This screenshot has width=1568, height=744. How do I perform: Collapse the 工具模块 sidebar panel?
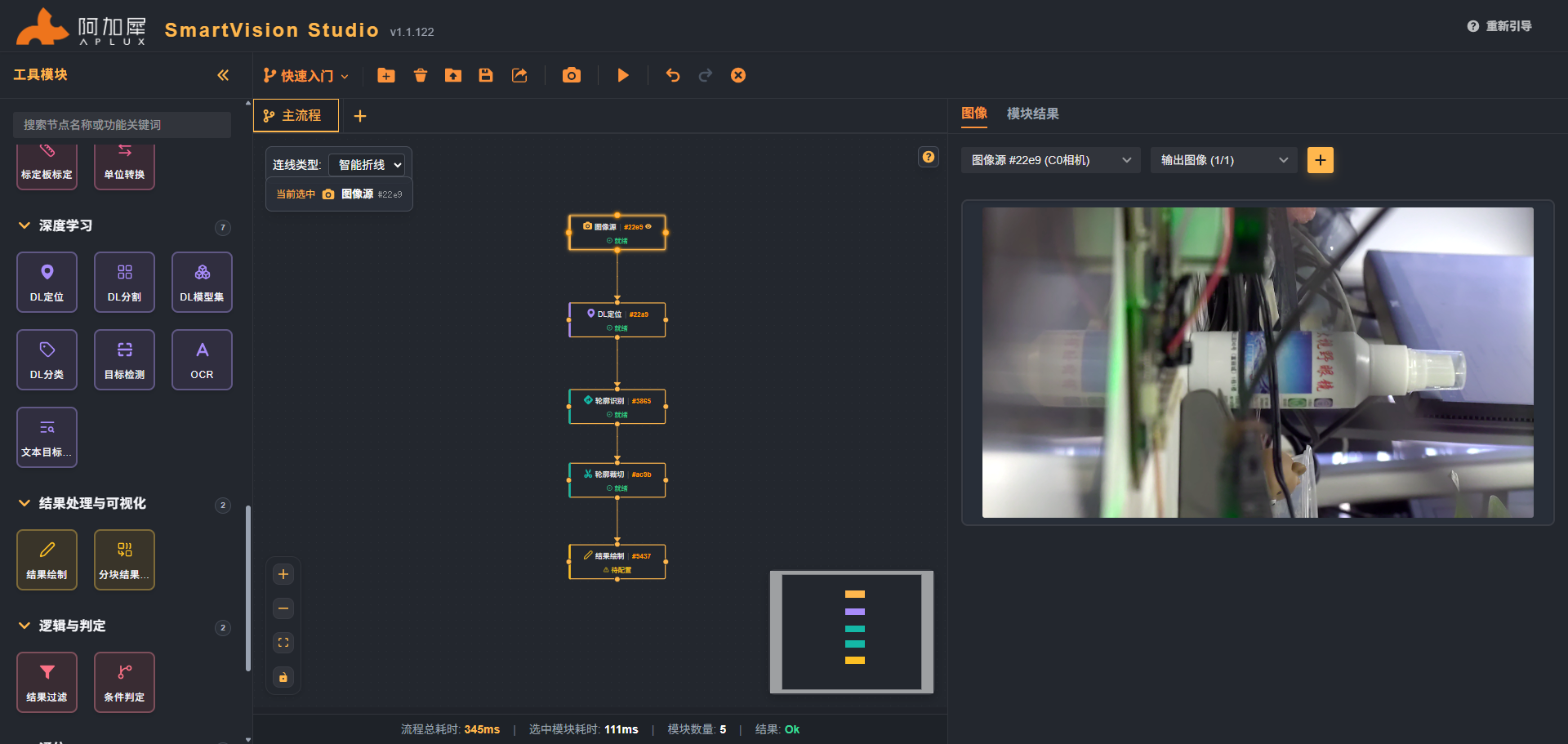[x=223, y=75]
